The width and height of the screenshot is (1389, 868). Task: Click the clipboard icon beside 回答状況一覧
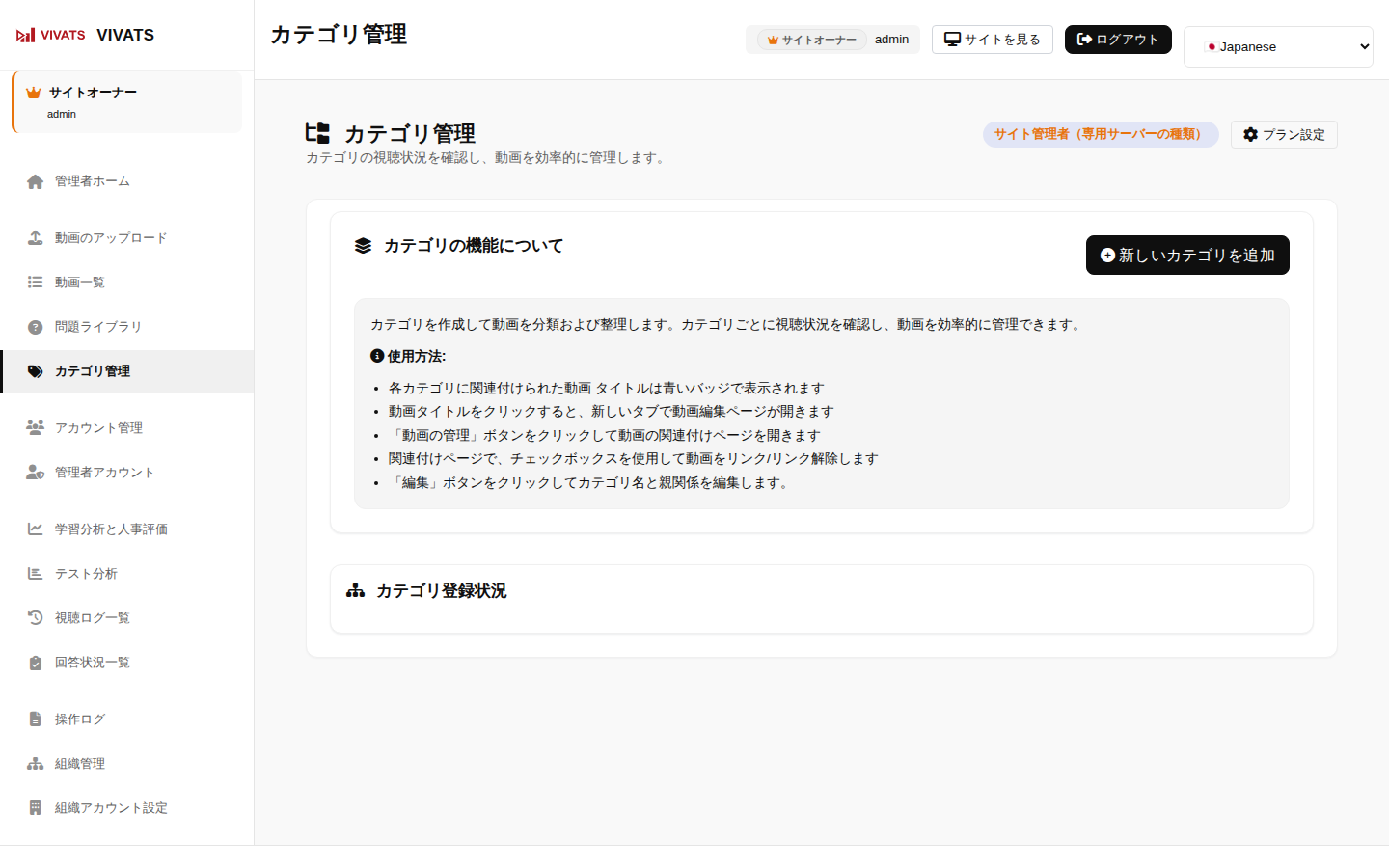coord(36,663)
